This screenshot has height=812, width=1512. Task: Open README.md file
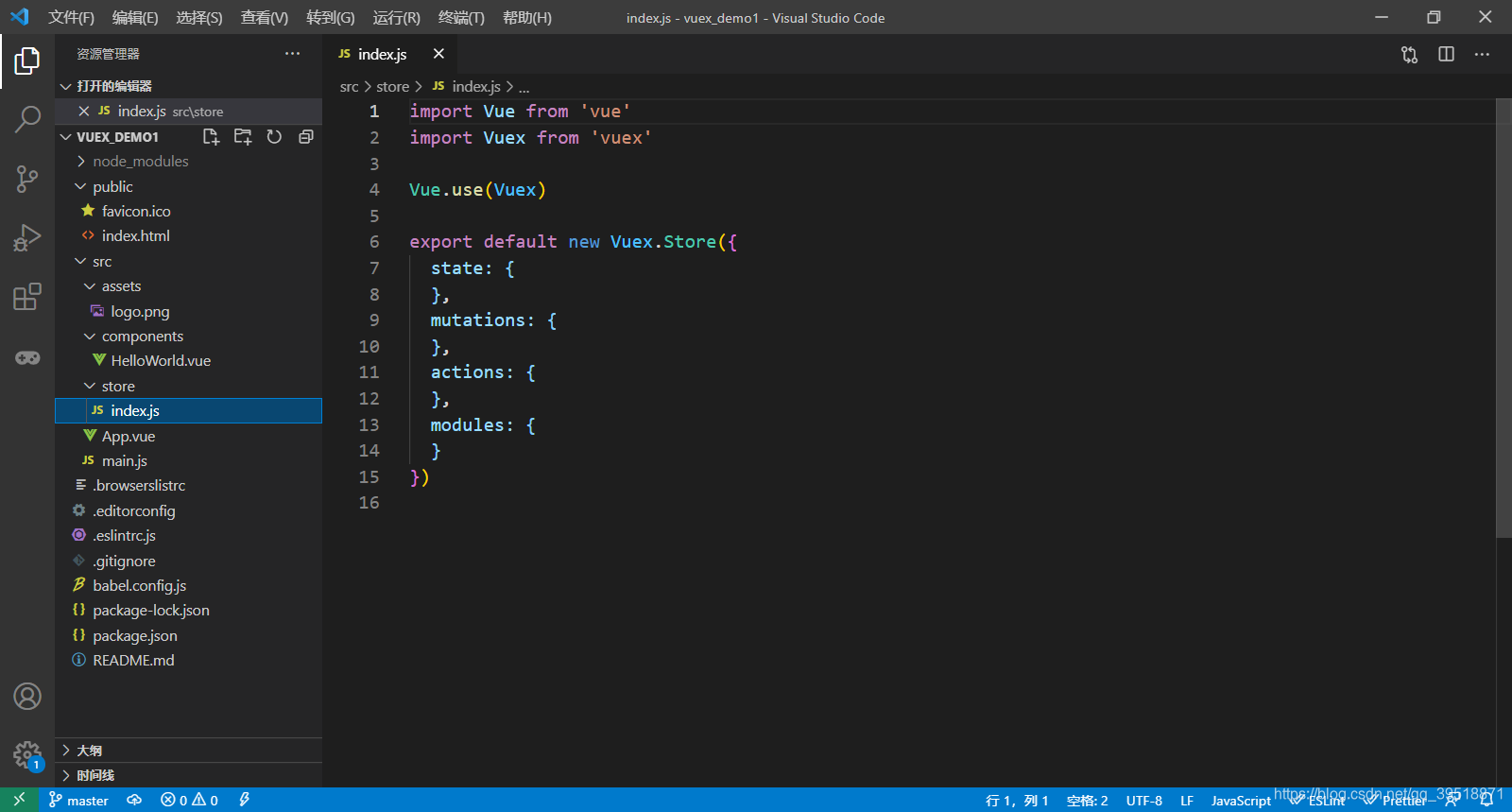(188, 660)
